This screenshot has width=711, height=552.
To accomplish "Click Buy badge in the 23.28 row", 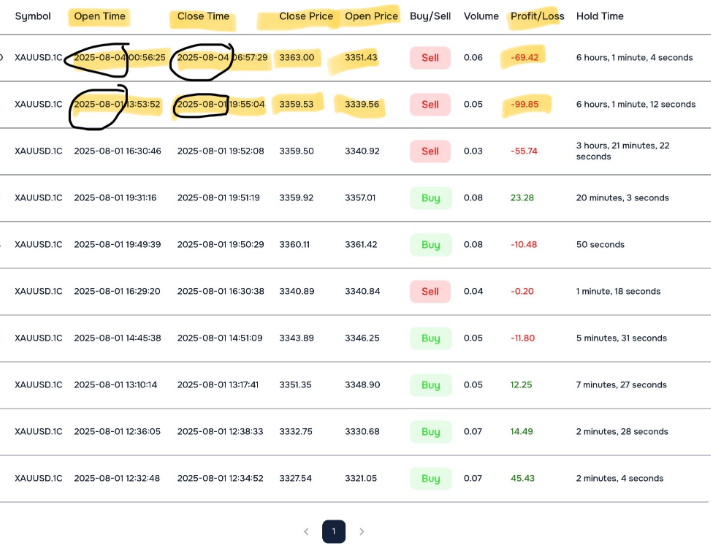I will pyautogui.click(x=431, y=198).
